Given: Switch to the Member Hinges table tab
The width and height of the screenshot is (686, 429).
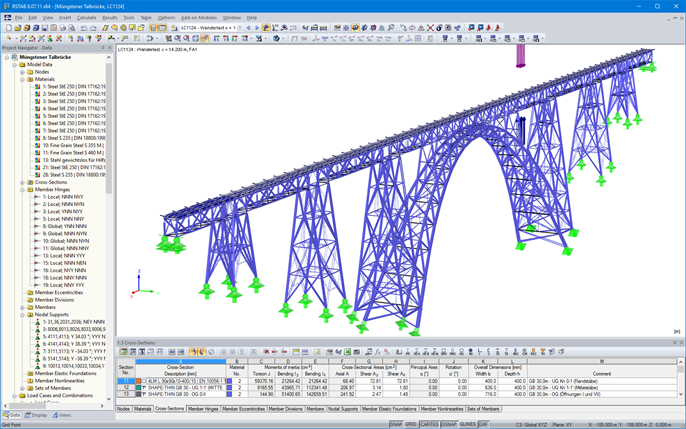Looking at the screenshot, I should [203, 409].
